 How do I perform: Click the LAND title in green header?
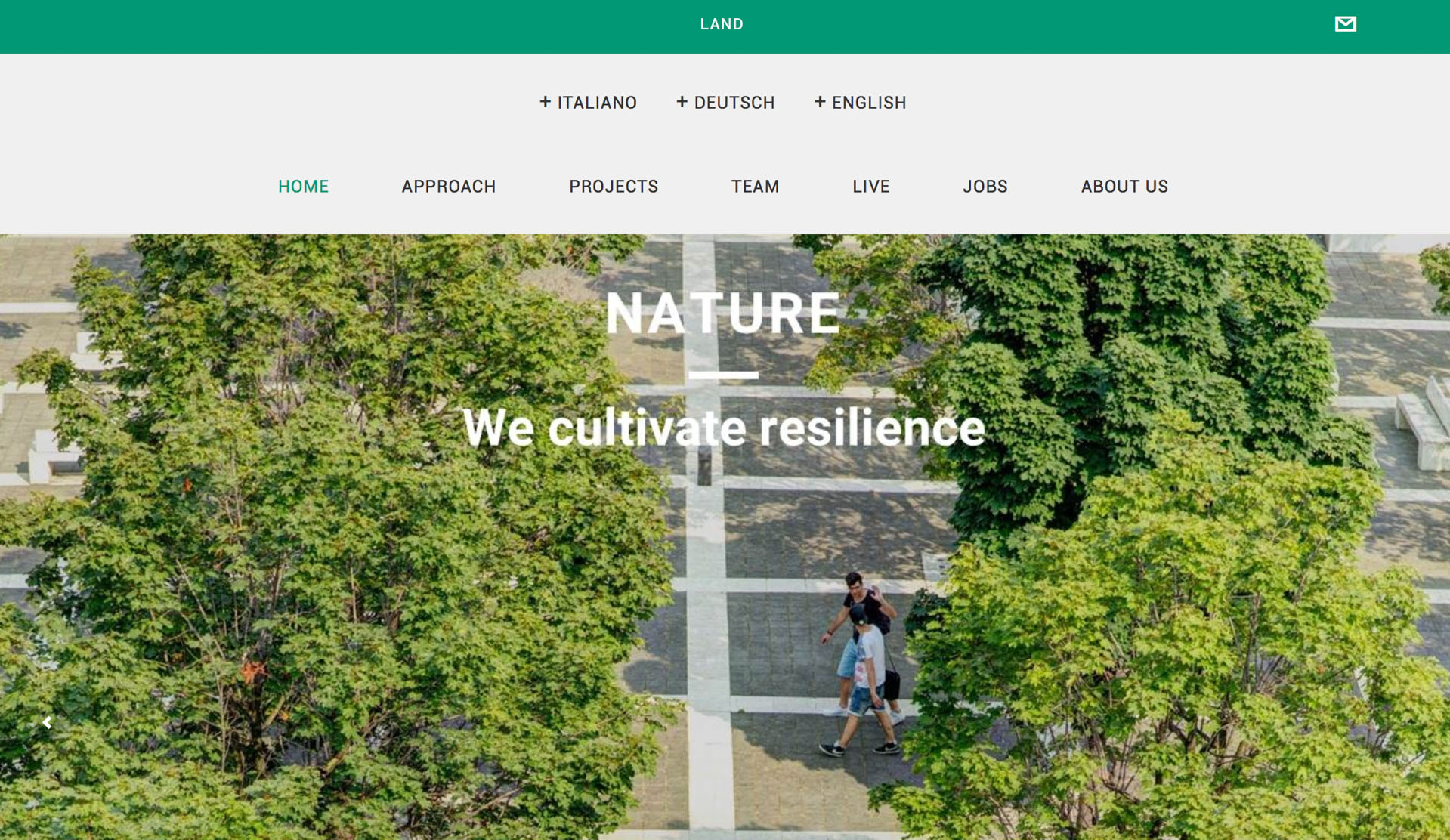click(722, 24)
